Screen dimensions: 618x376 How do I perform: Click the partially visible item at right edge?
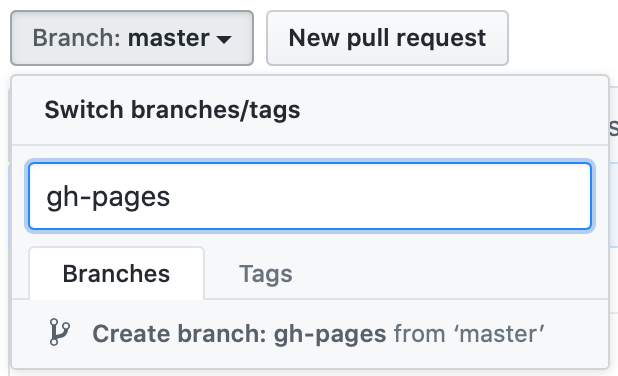[613, 128]
